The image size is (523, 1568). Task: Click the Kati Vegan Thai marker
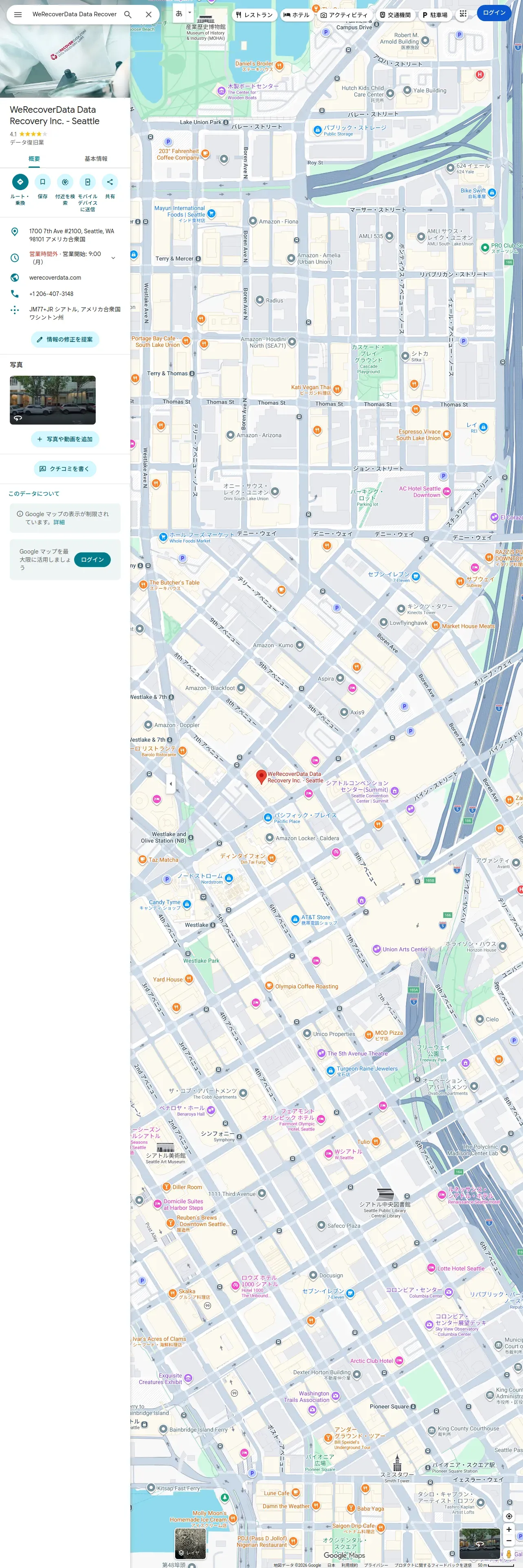tap(337, 390)
